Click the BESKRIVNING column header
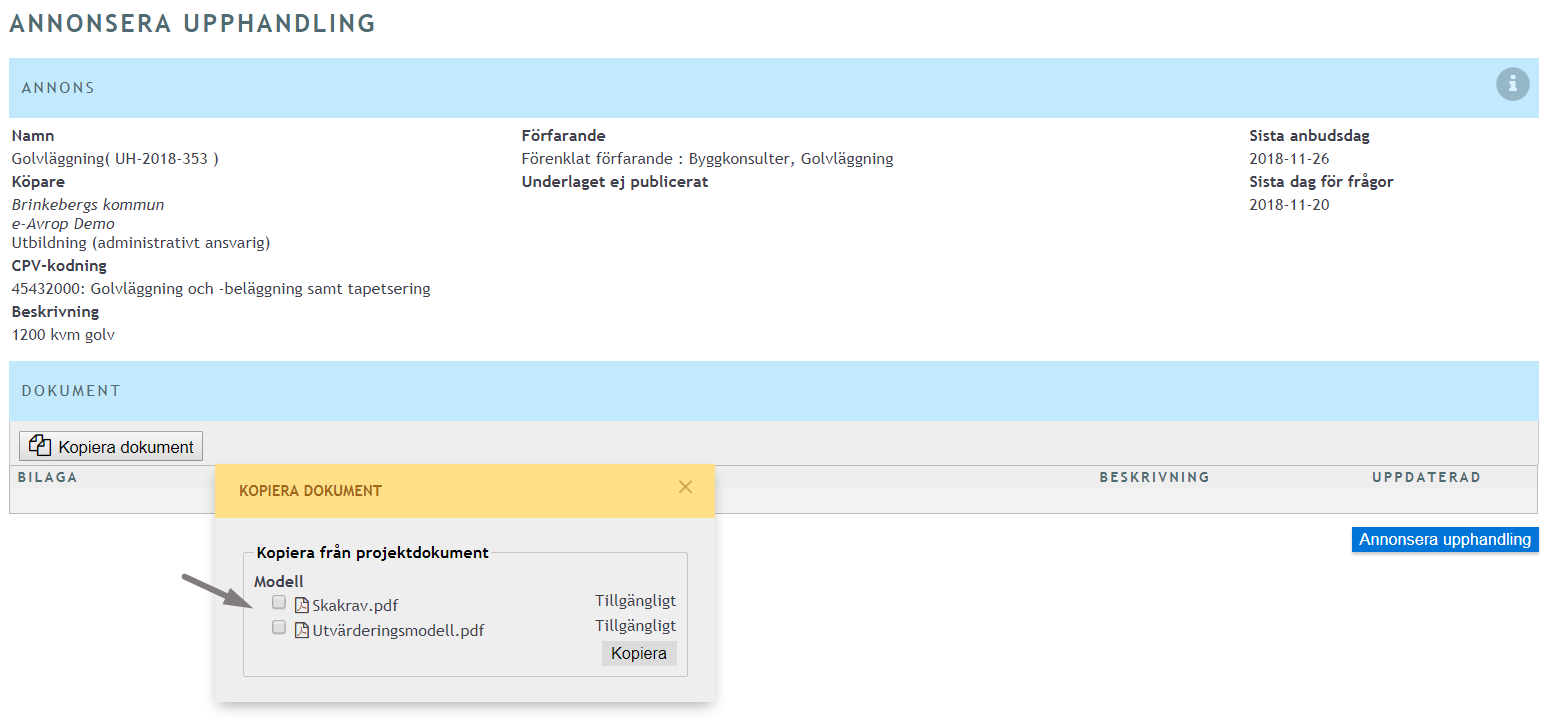This screenshot has height=725, width=1551. pos(1154,477)
